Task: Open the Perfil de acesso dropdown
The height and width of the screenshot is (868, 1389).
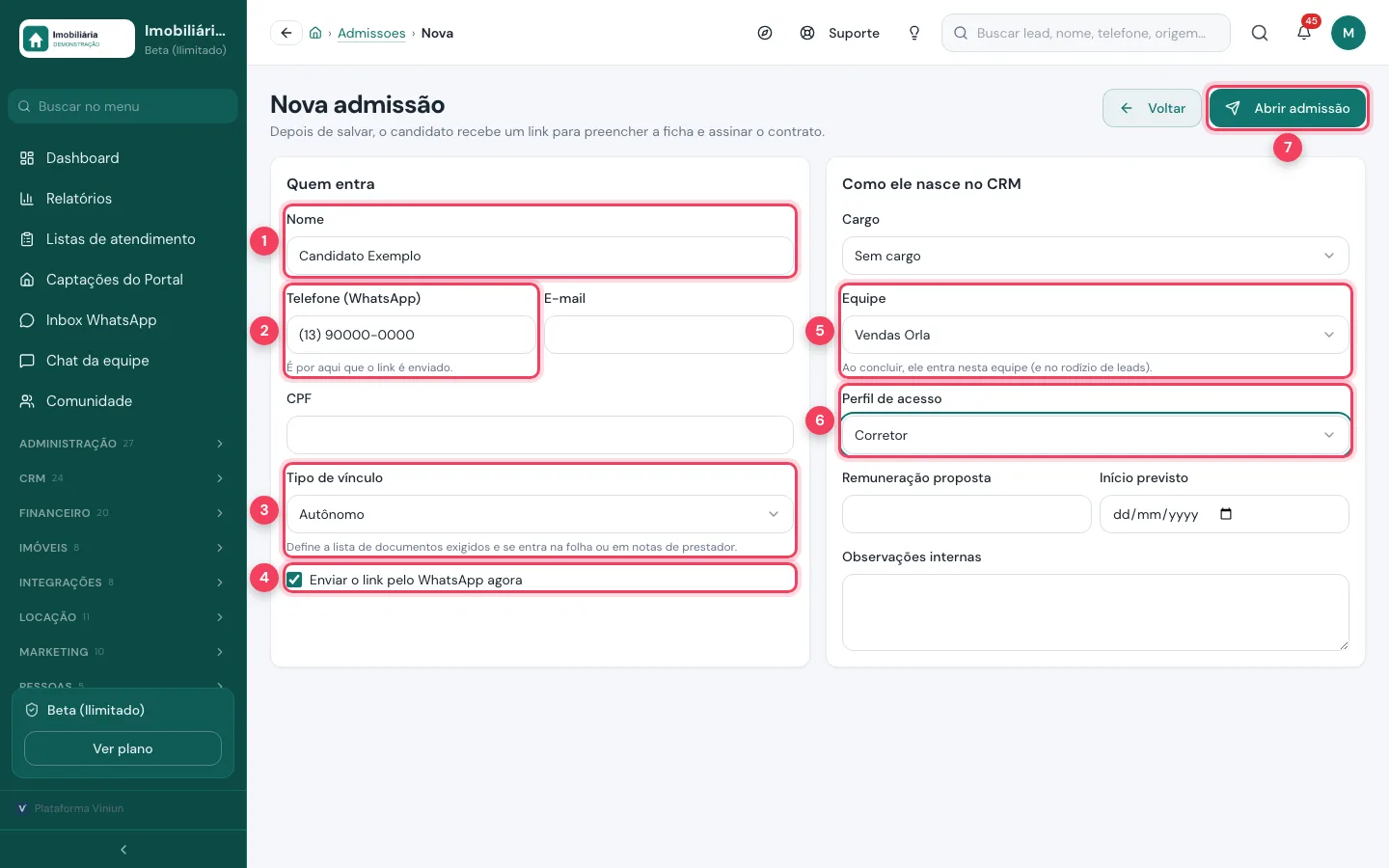Action: coord(1095,435)
